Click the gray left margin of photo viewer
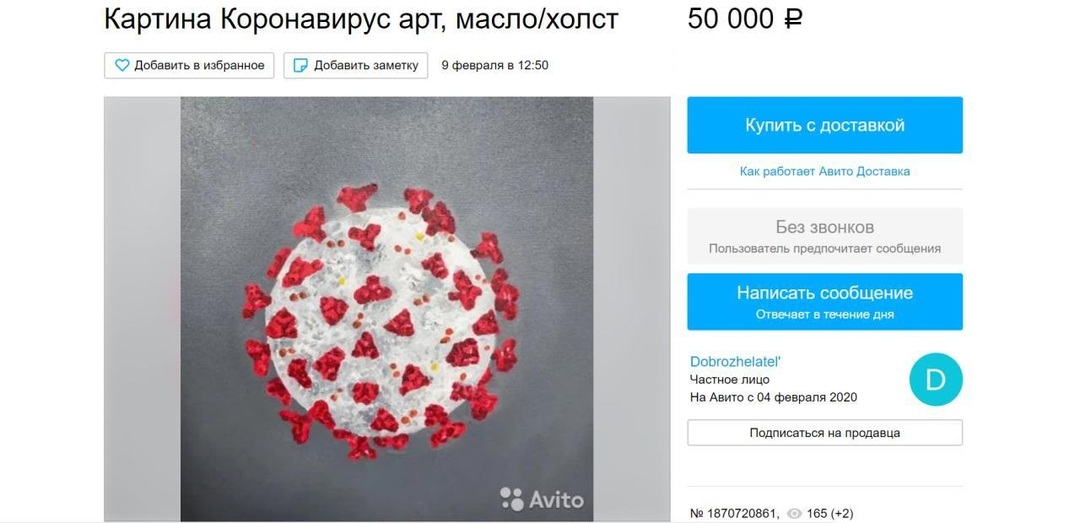Viewport: 1080px width, 523px height. (142, 309)
